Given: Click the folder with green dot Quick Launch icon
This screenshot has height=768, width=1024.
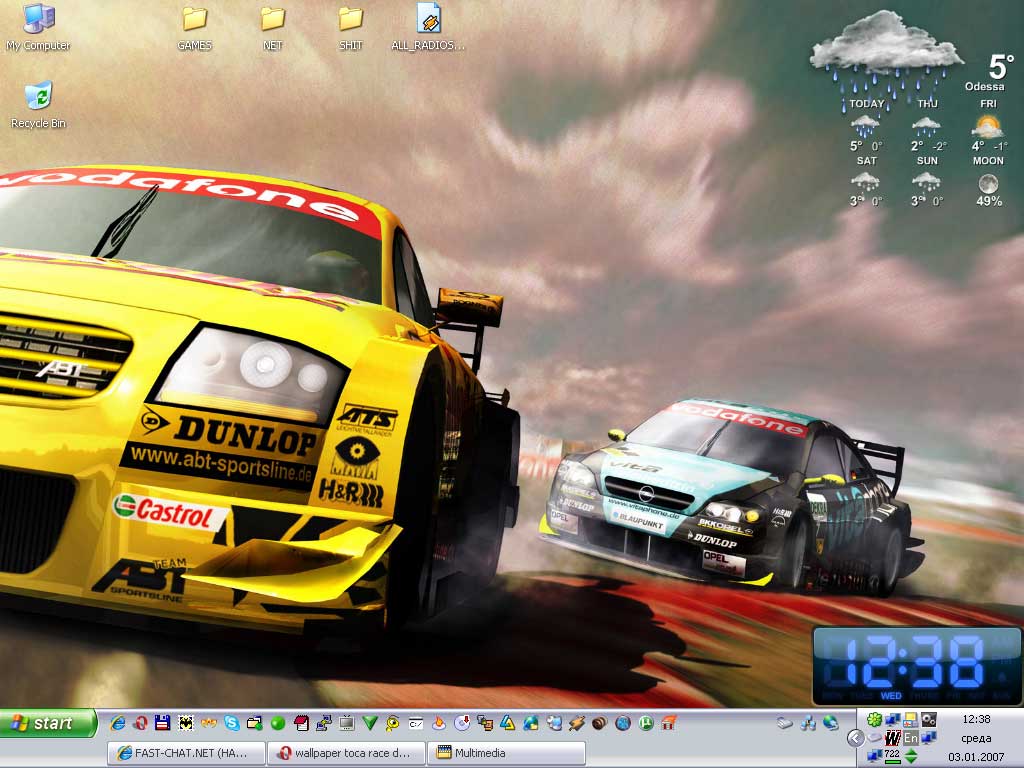Looking at the screenshot, I should point(255,723).
